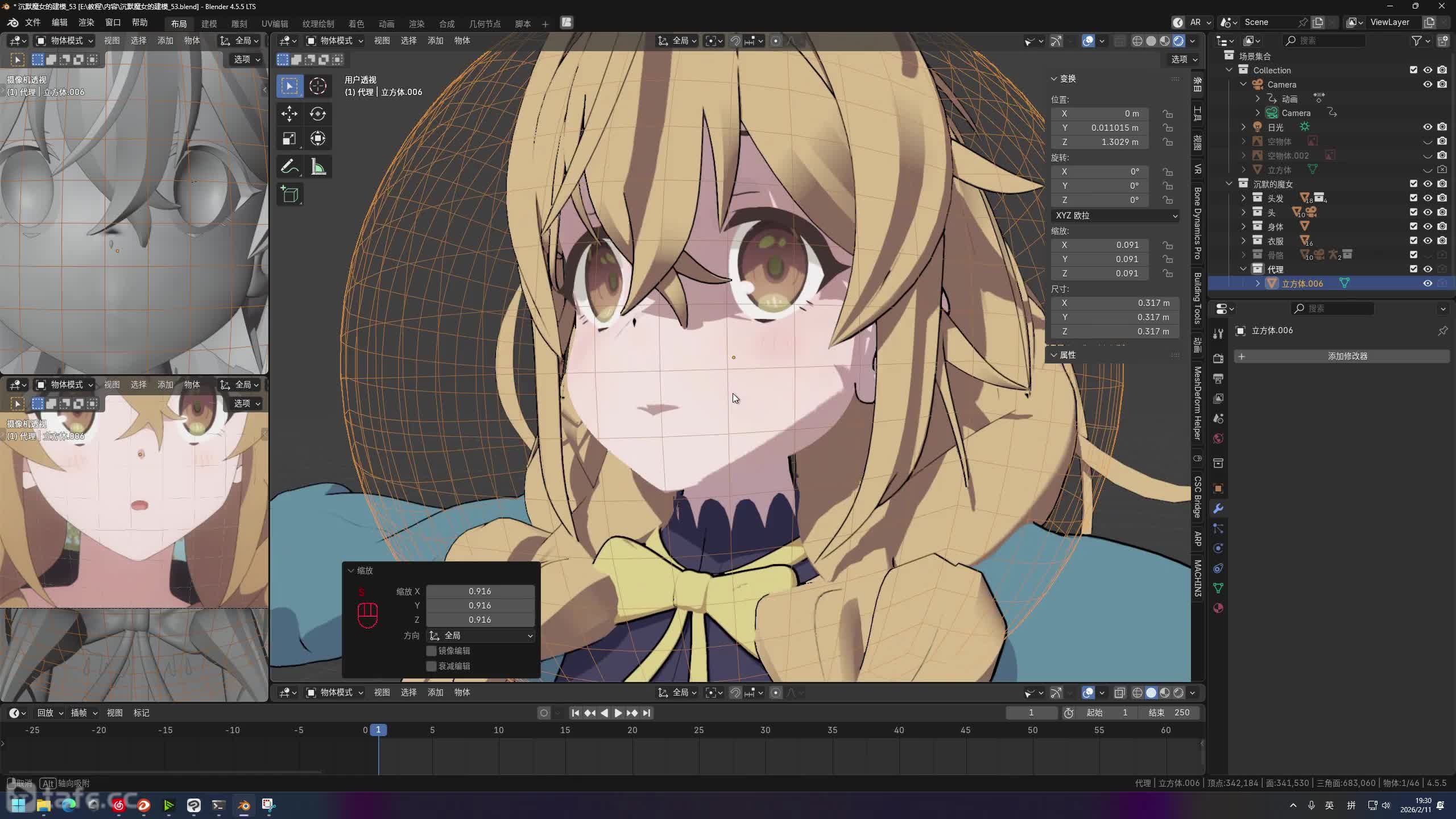Select the Measure ruler tool
Screen dimensions: 1456x819
317,167
